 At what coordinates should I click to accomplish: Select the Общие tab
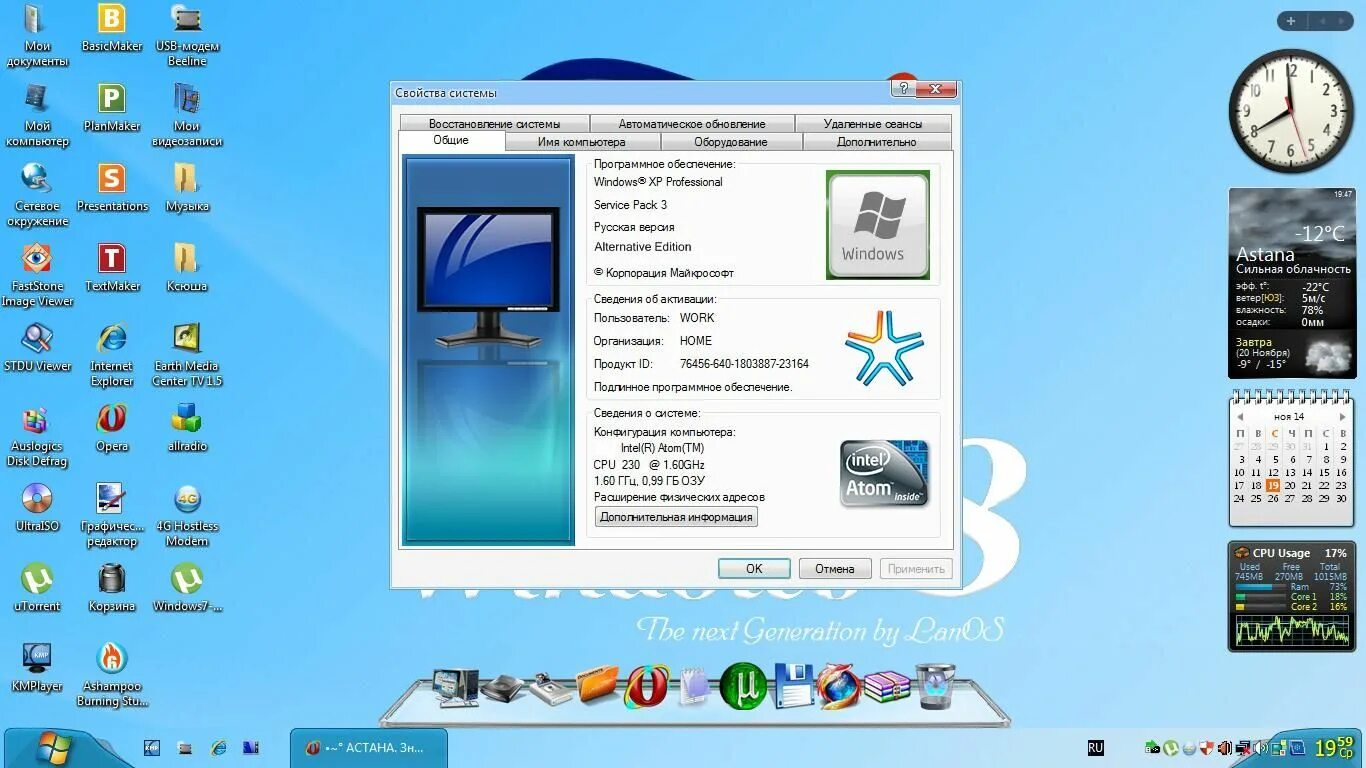pos(451,141)
